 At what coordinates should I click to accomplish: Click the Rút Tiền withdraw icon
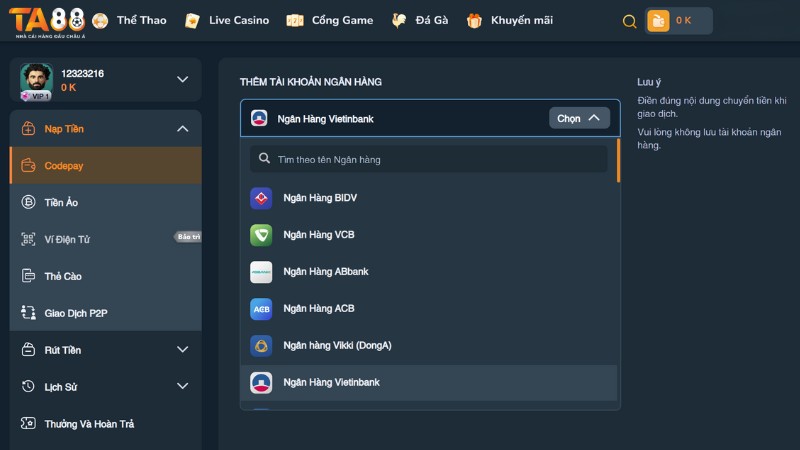click(x=28, y=350)
